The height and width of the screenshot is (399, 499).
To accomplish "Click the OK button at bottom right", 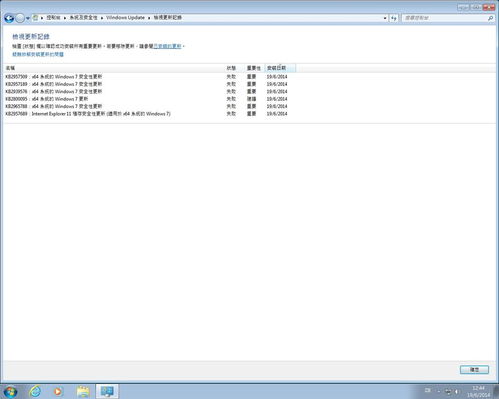I will pos(474,370).
